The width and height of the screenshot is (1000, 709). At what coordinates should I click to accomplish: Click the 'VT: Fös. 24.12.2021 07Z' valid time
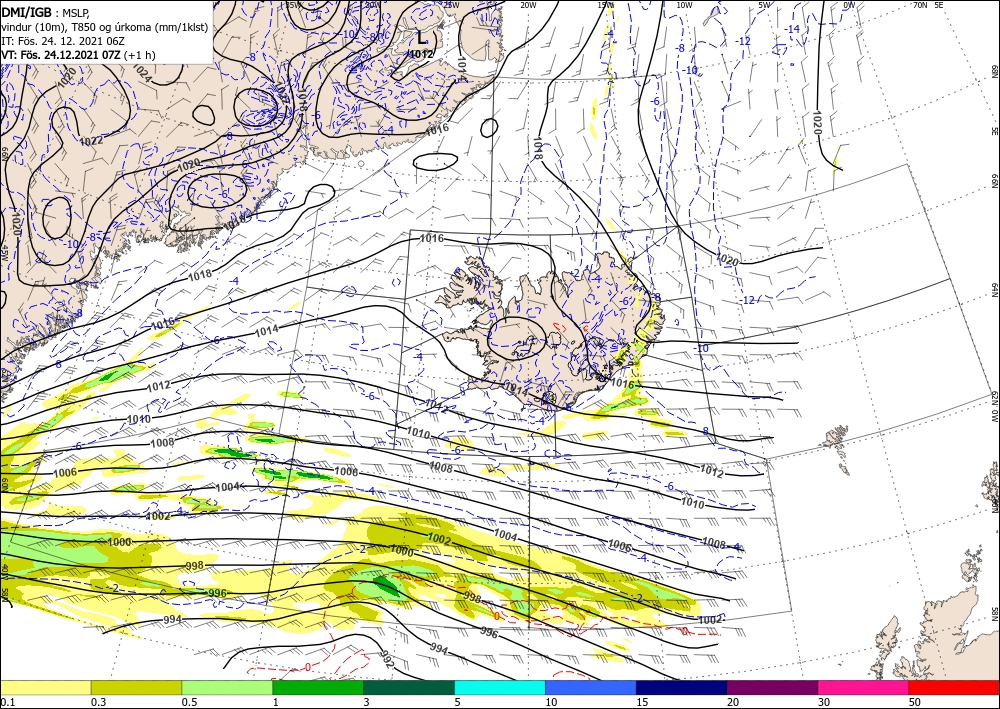click(61, 54)
